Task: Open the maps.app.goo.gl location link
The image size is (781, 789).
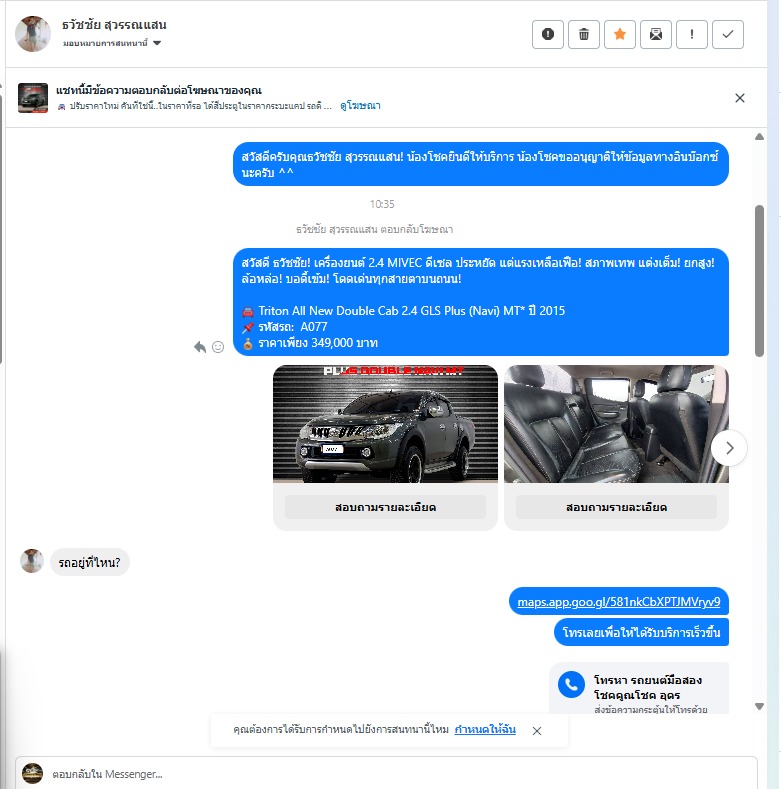Action: point(619,602)
